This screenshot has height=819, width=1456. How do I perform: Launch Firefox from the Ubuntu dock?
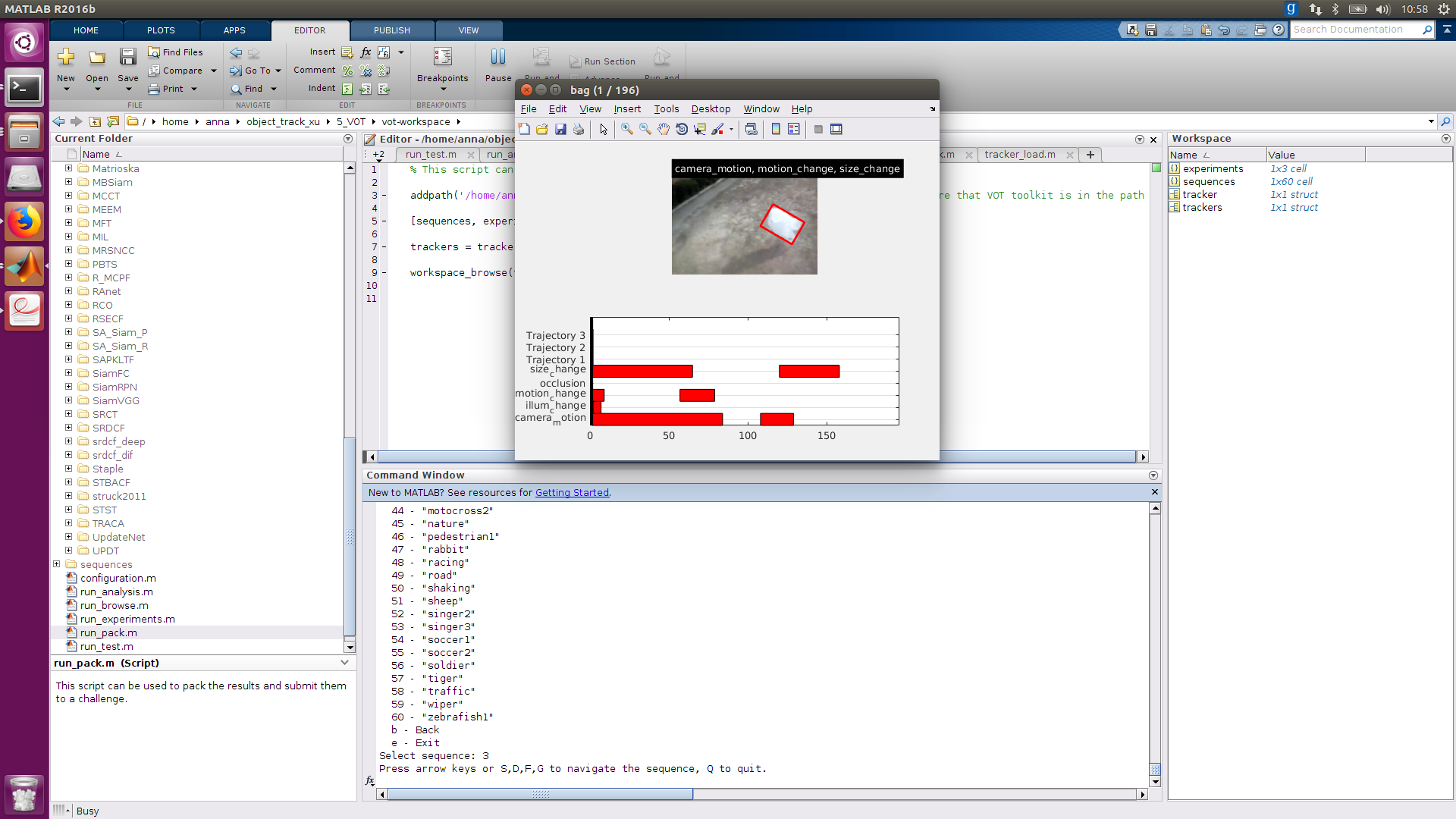click(24, 221)
